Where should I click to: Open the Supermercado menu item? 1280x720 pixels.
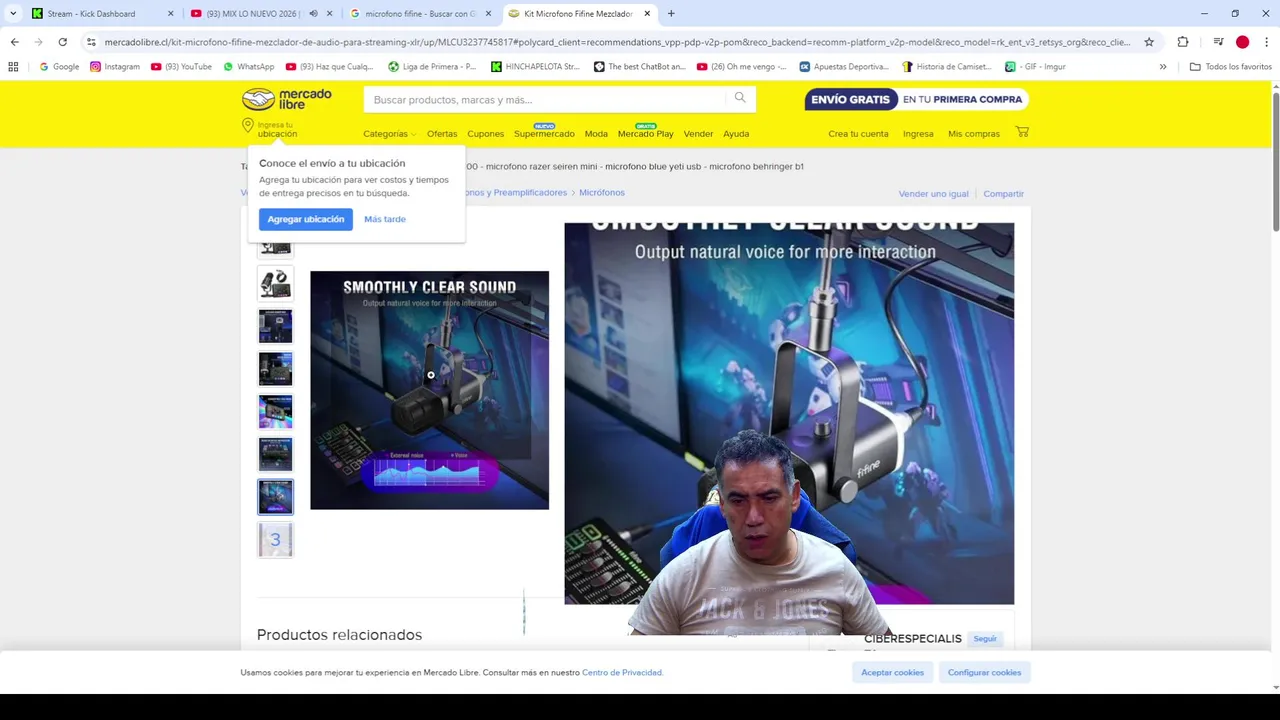[544, 134]
